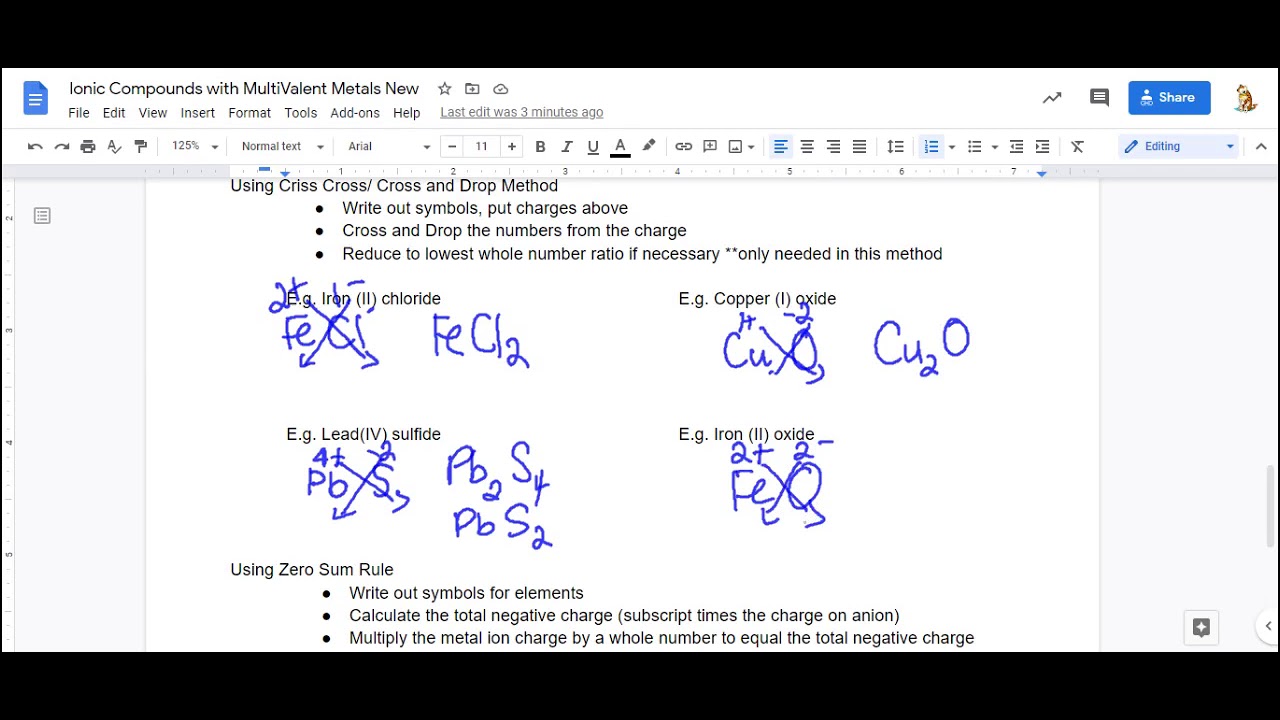Hide the menus with the up chevron
The height and width of the screenshot is (720, 1280).
click(1261, 147)
